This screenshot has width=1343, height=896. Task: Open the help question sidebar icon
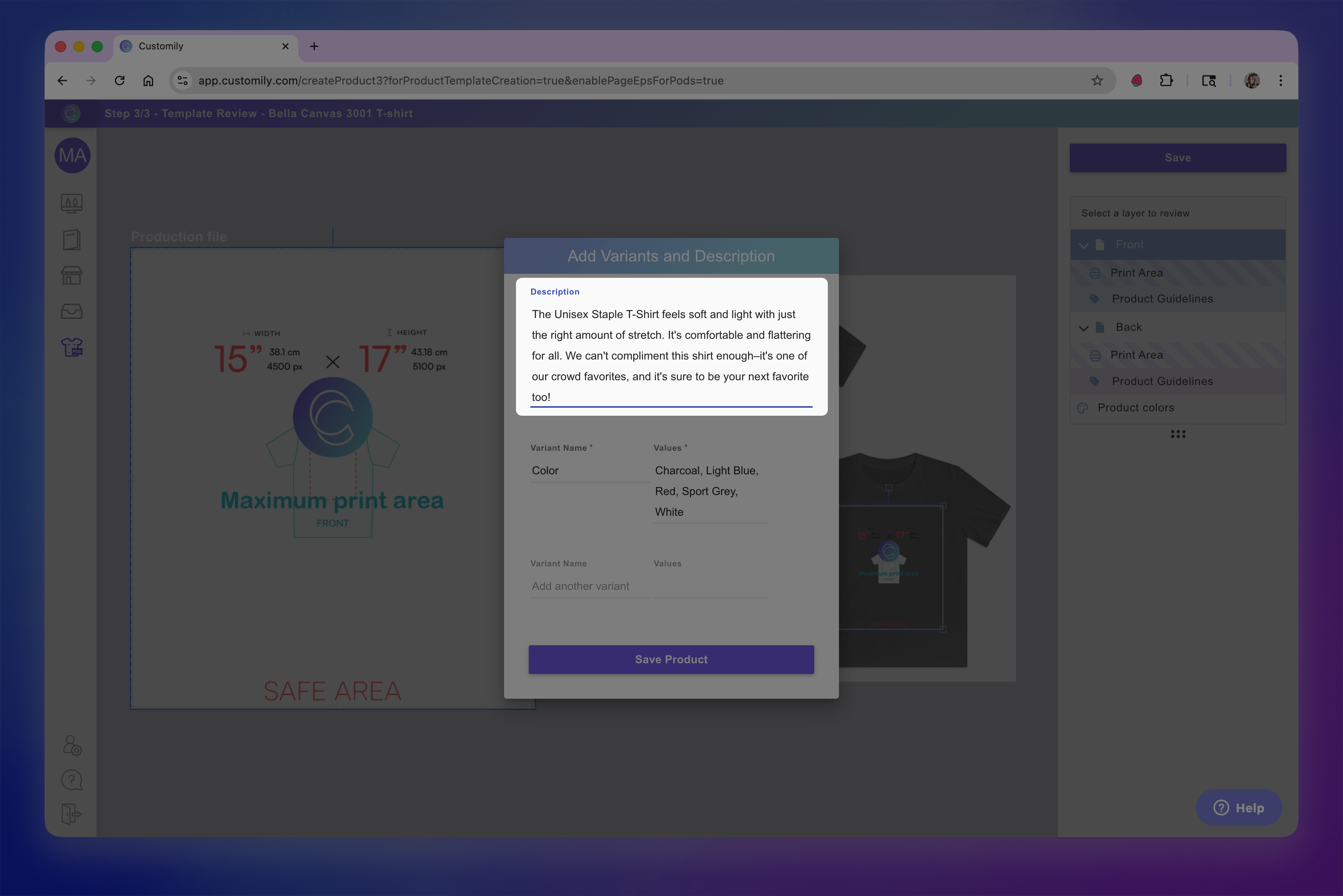click(x=72, y=780)
